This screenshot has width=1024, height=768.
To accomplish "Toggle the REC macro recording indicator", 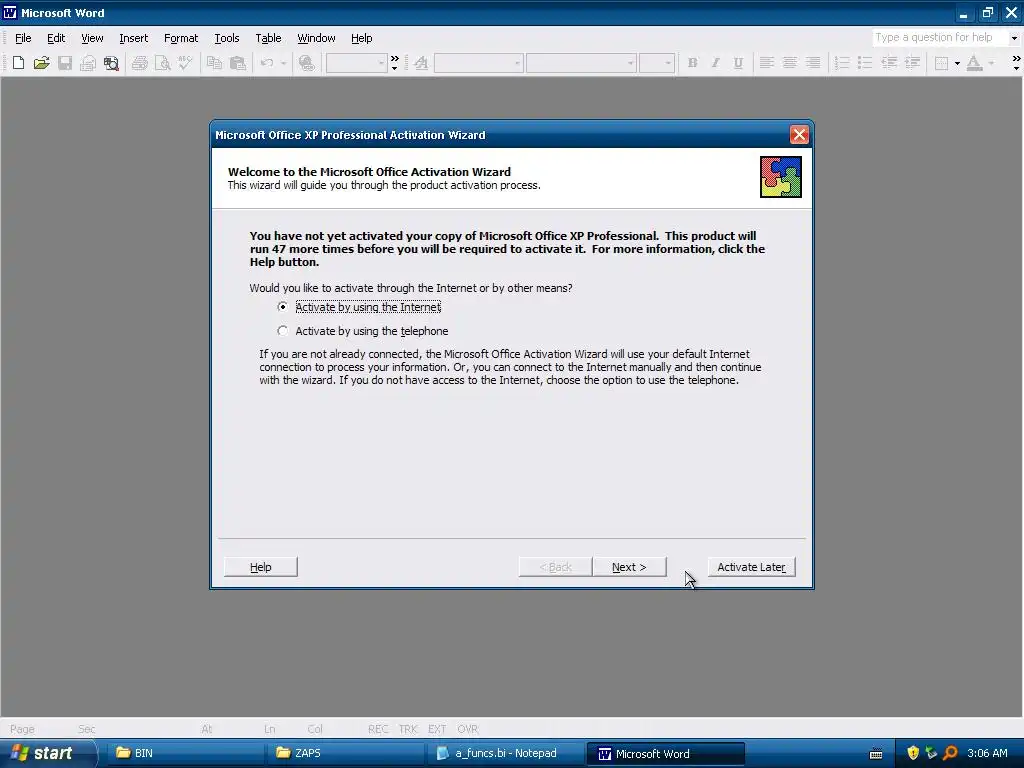I will pyautogui.click(x=378, y=729).
